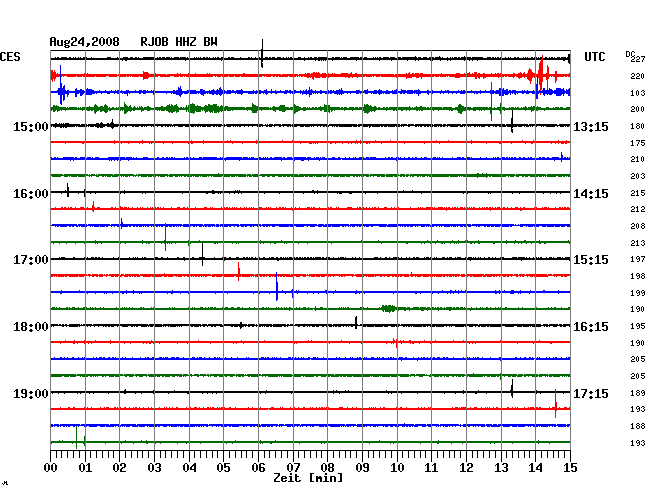Select the DC offset value 195
Image resolution: width=650 pixels, height=494 pixels.
(x=638, y=326)
